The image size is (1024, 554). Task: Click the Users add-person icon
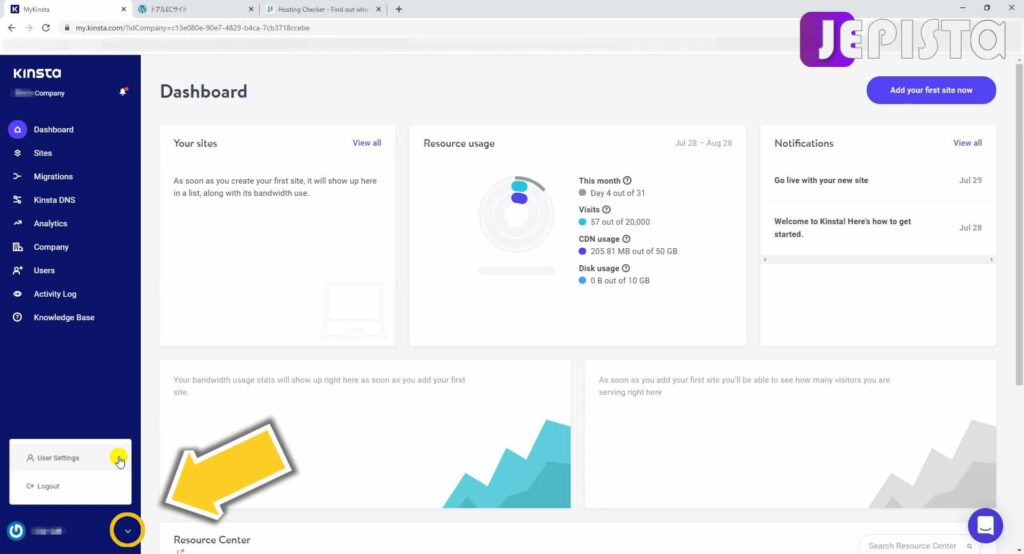coord(17,270)
